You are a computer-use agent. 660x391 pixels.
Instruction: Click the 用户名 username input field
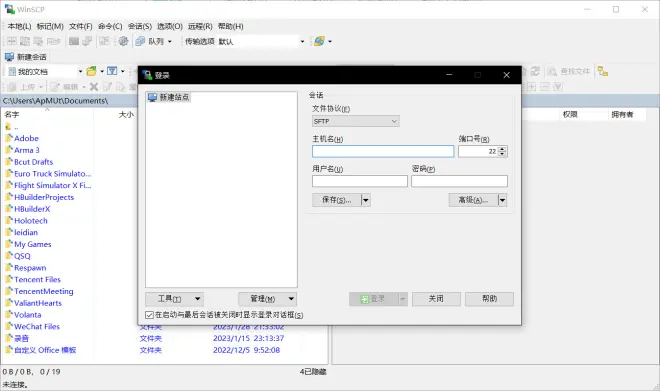(360, 181)
